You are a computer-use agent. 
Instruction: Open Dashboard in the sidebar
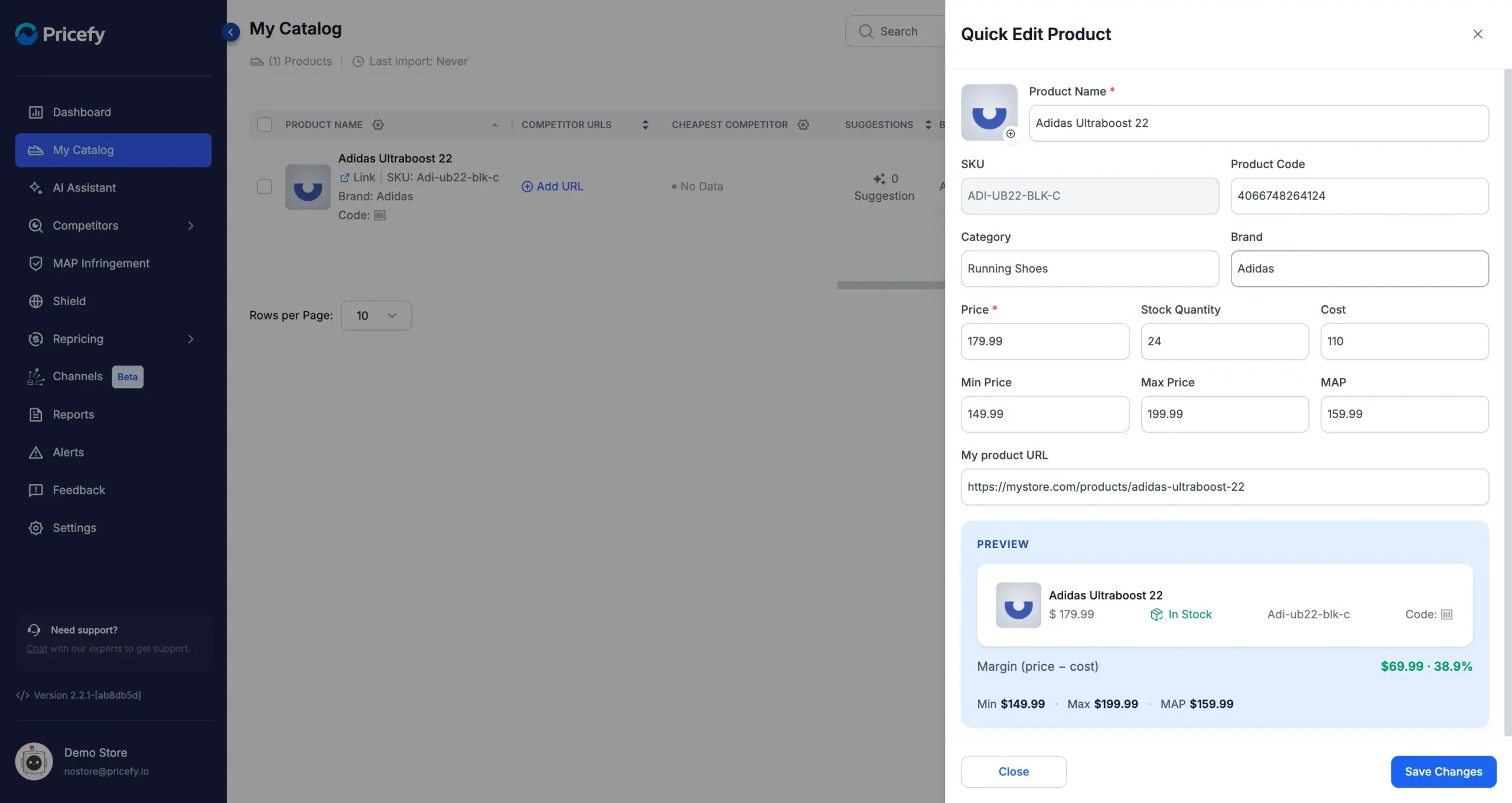point(113,112)
